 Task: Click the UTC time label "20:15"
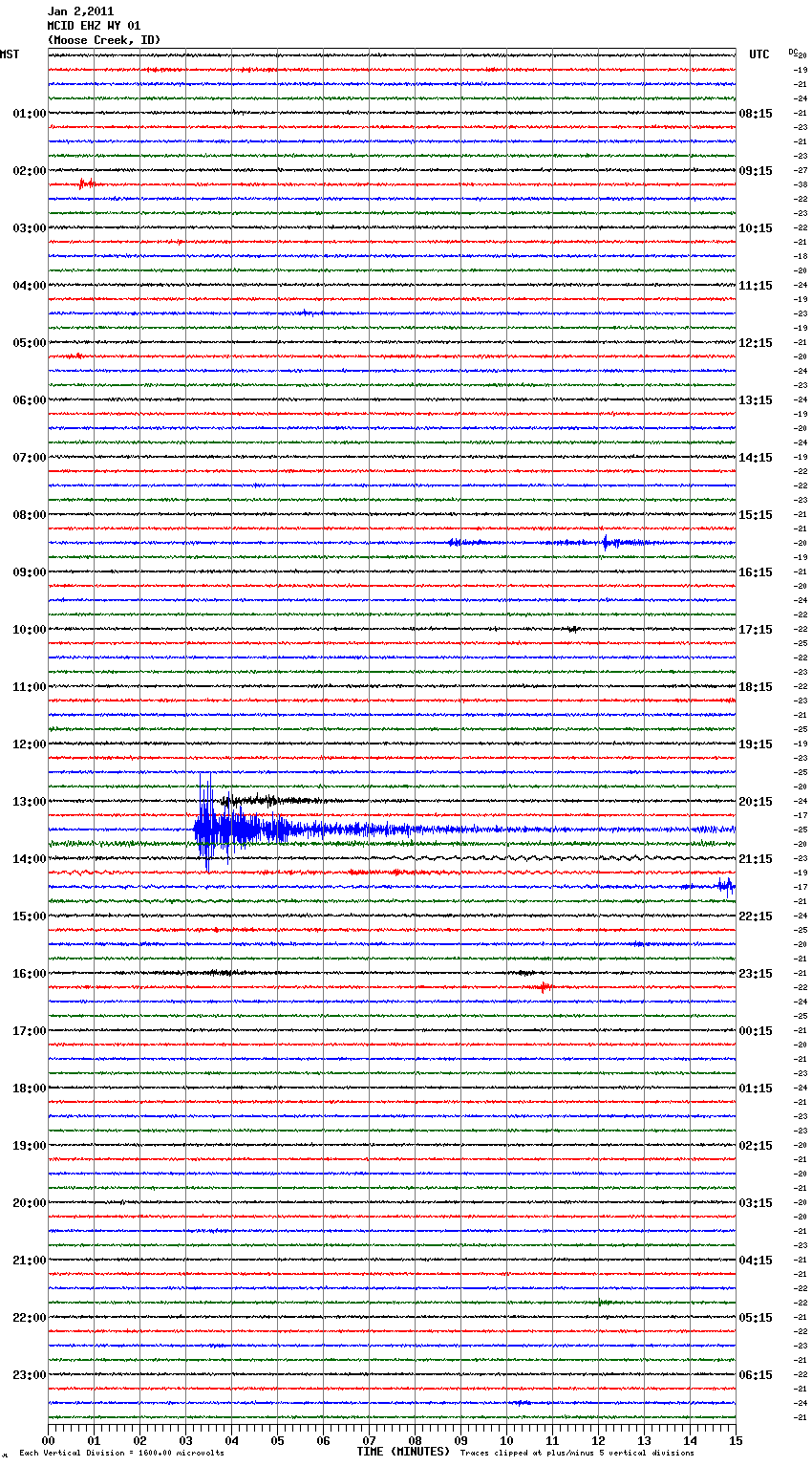pyautogui.click(x=756, y=802)
